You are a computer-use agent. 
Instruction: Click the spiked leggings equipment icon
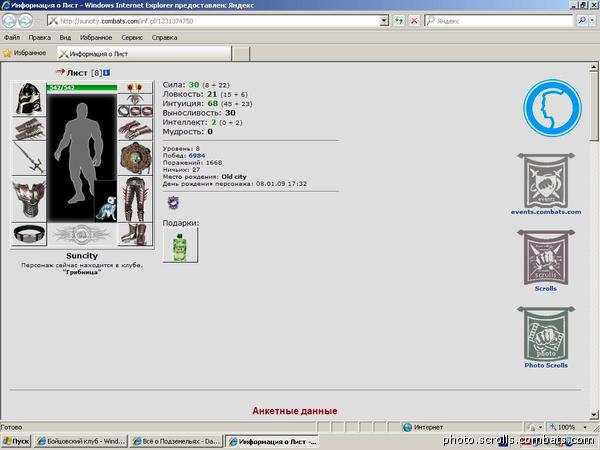click(x=135, y=199)
